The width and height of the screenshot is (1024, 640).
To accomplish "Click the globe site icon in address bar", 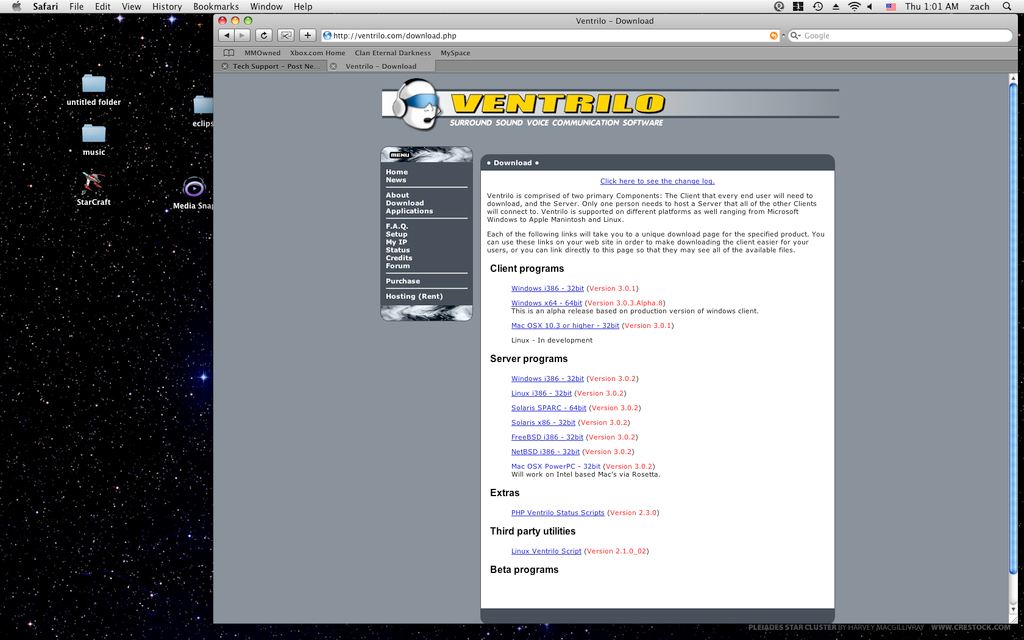I will 327,35.
